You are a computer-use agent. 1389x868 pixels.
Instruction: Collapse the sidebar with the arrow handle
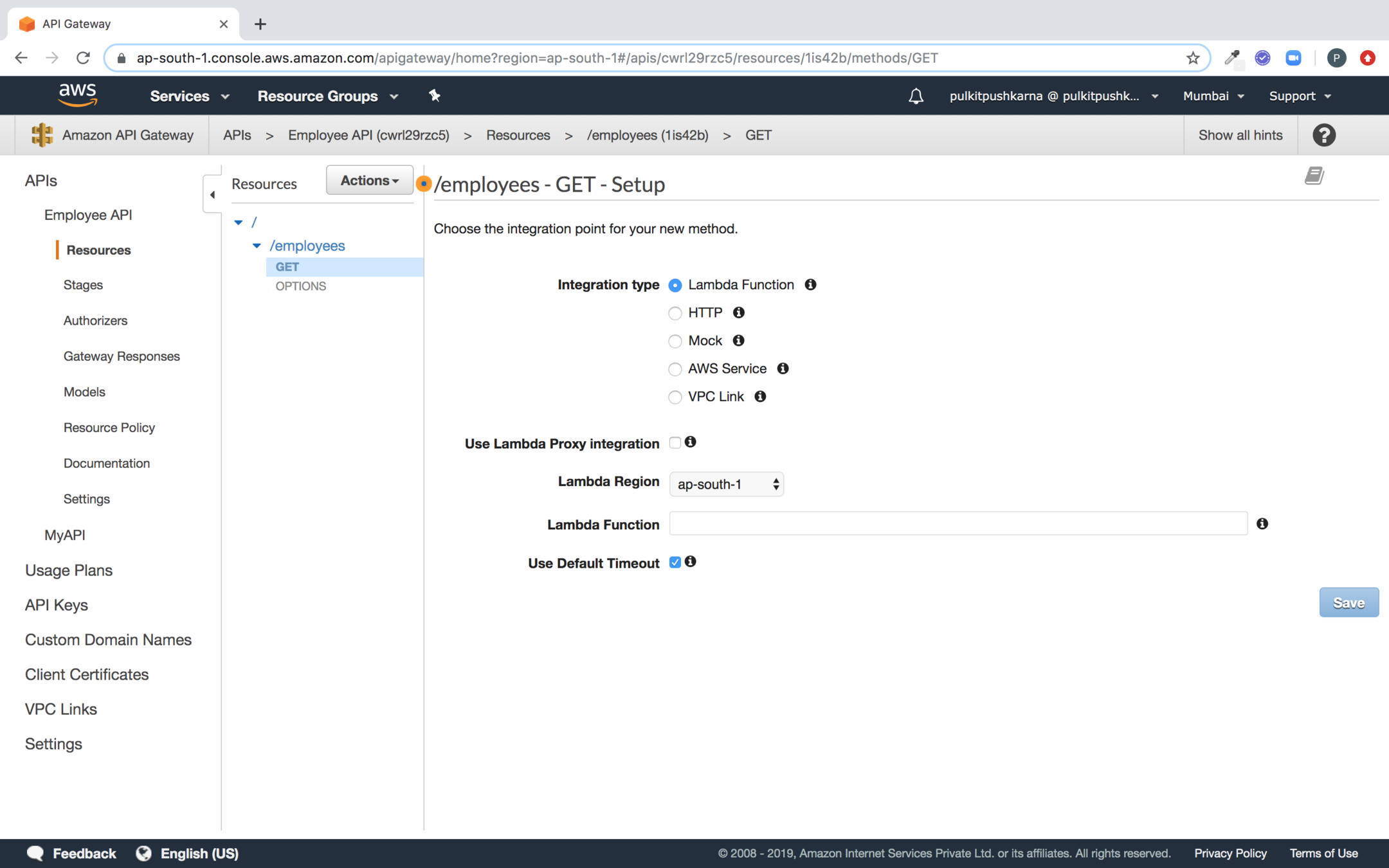tap(212, 194)
